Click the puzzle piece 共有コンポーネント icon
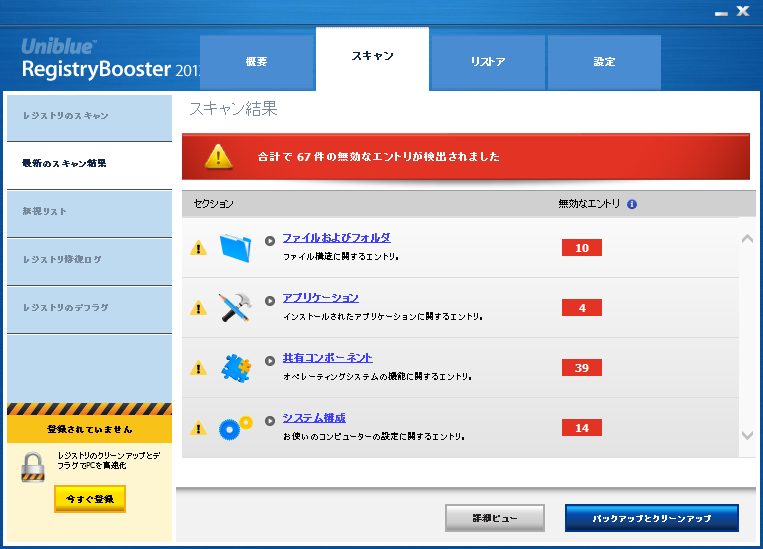 pyautogui.click(x=235, y=367)
